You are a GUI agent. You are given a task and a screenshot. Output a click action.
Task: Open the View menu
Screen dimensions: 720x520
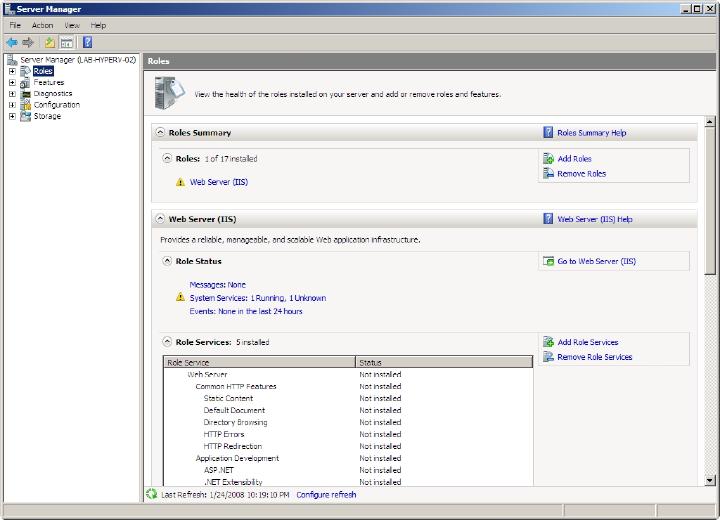(x=72, y=25)
